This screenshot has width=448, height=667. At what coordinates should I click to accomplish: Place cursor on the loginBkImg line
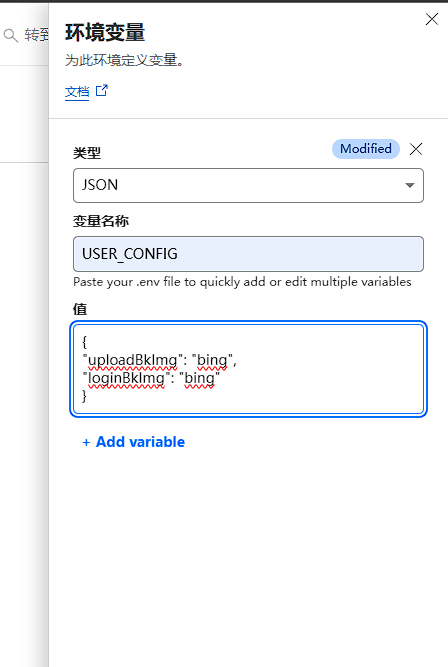tap(151, 378)
